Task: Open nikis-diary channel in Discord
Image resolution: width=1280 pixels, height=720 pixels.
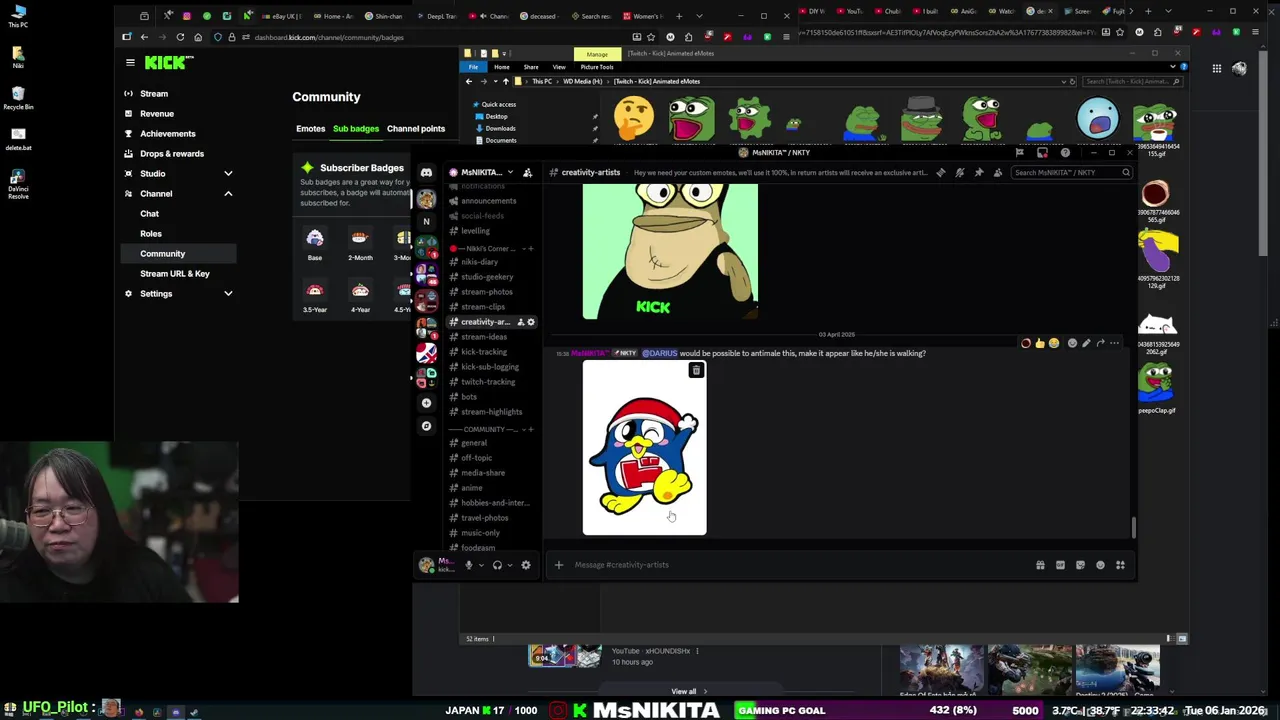Action: tap(479, 262)
